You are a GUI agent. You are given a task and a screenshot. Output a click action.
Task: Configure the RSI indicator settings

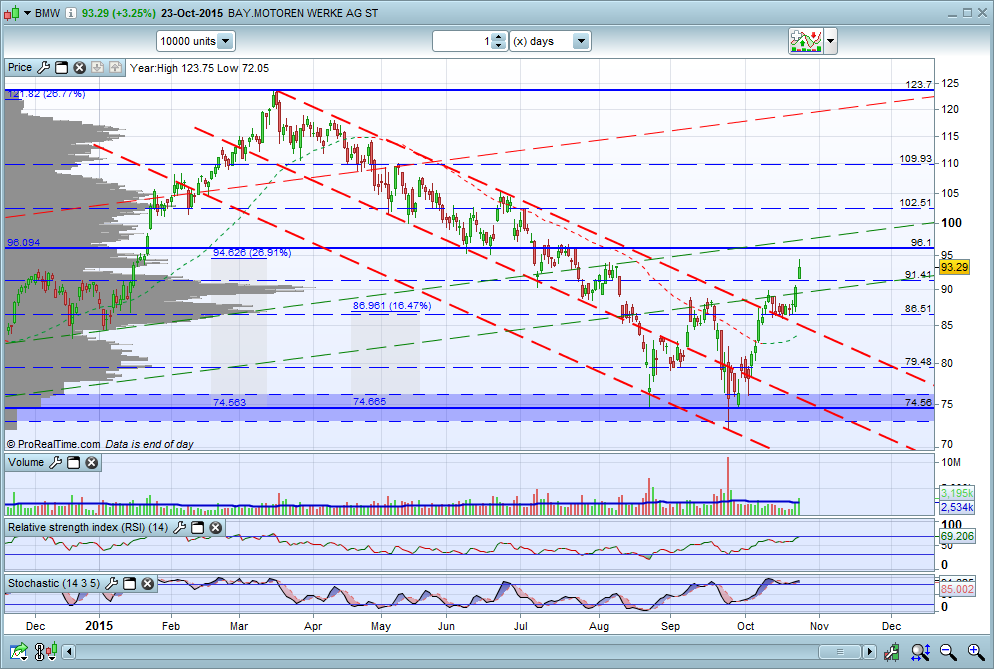(x=179, y=527)
